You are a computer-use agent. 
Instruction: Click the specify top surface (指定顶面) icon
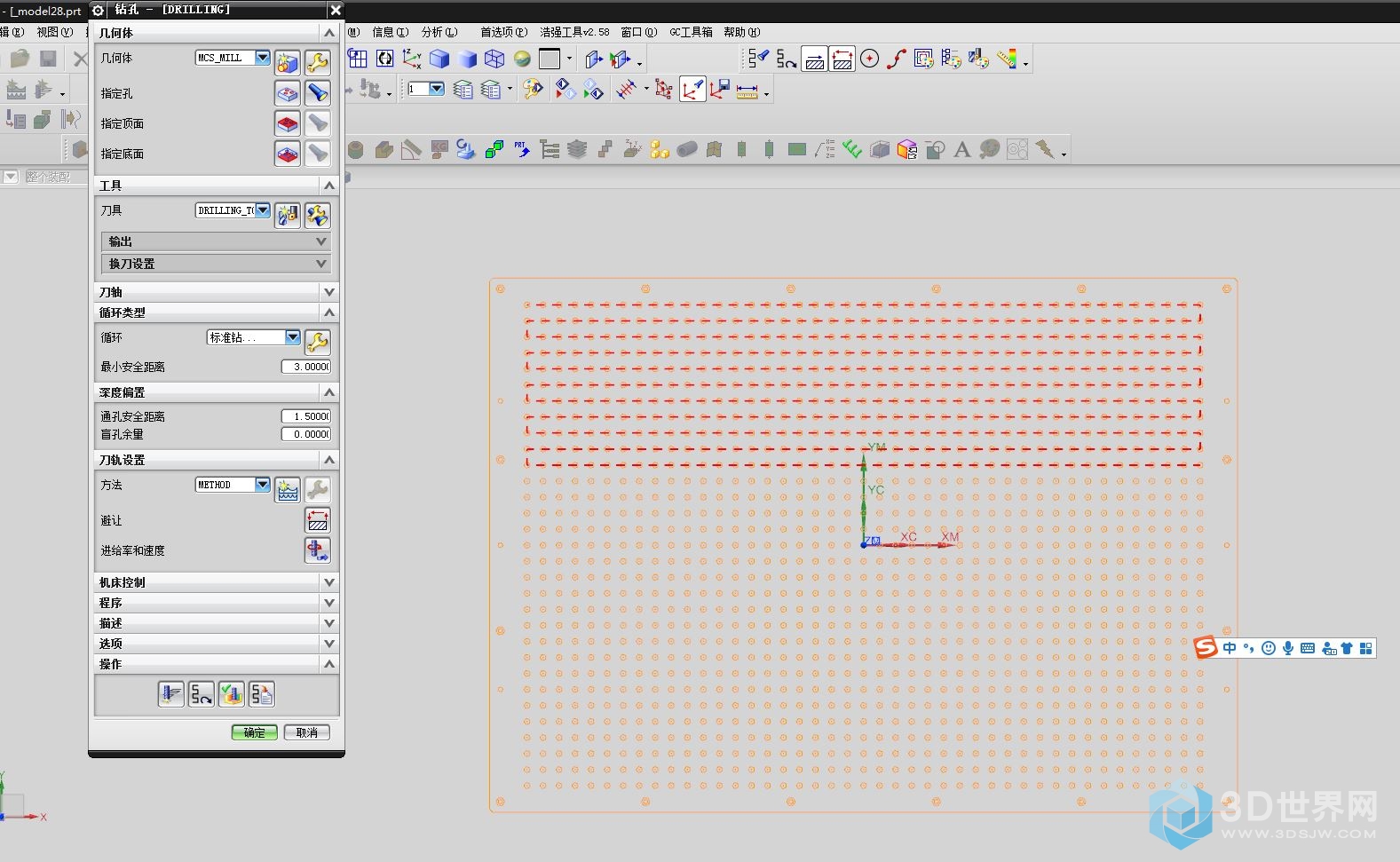click(x=288, y=123)
